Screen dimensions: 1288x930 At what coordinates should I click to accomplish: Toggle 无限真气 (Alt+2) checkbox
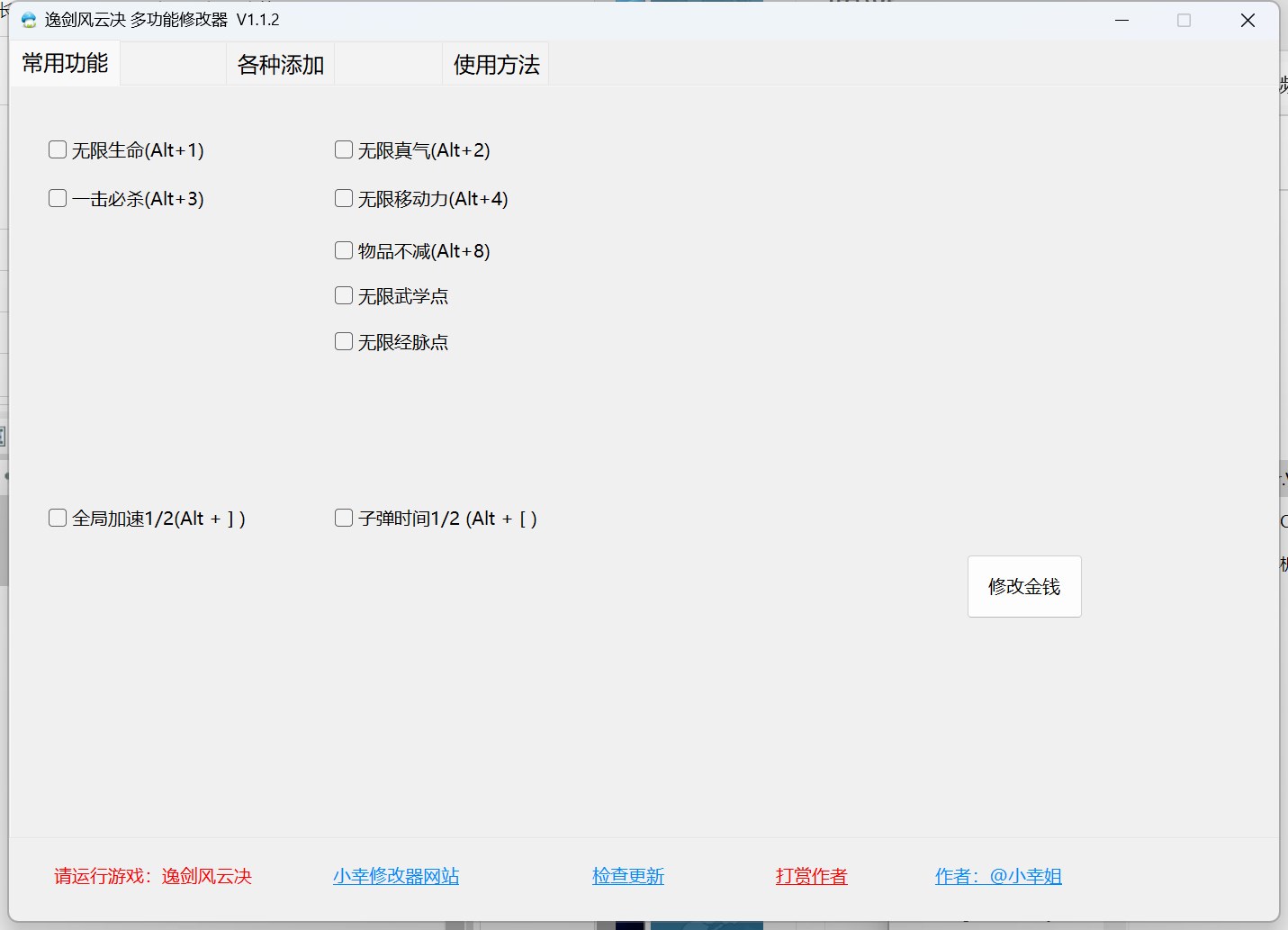click(x=344, y=149)
